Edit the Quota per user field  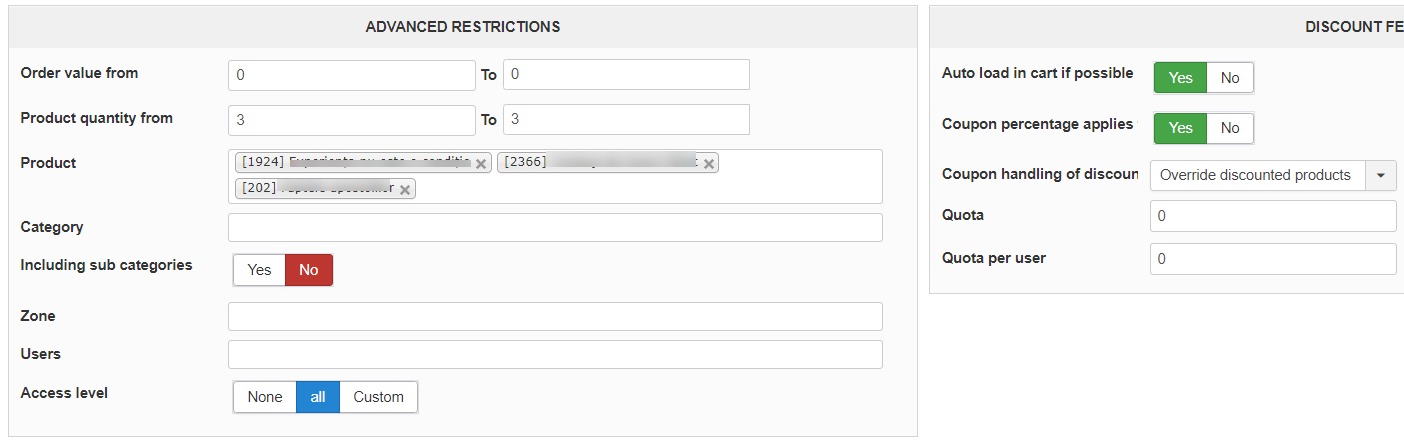[x=1272, y=259]
